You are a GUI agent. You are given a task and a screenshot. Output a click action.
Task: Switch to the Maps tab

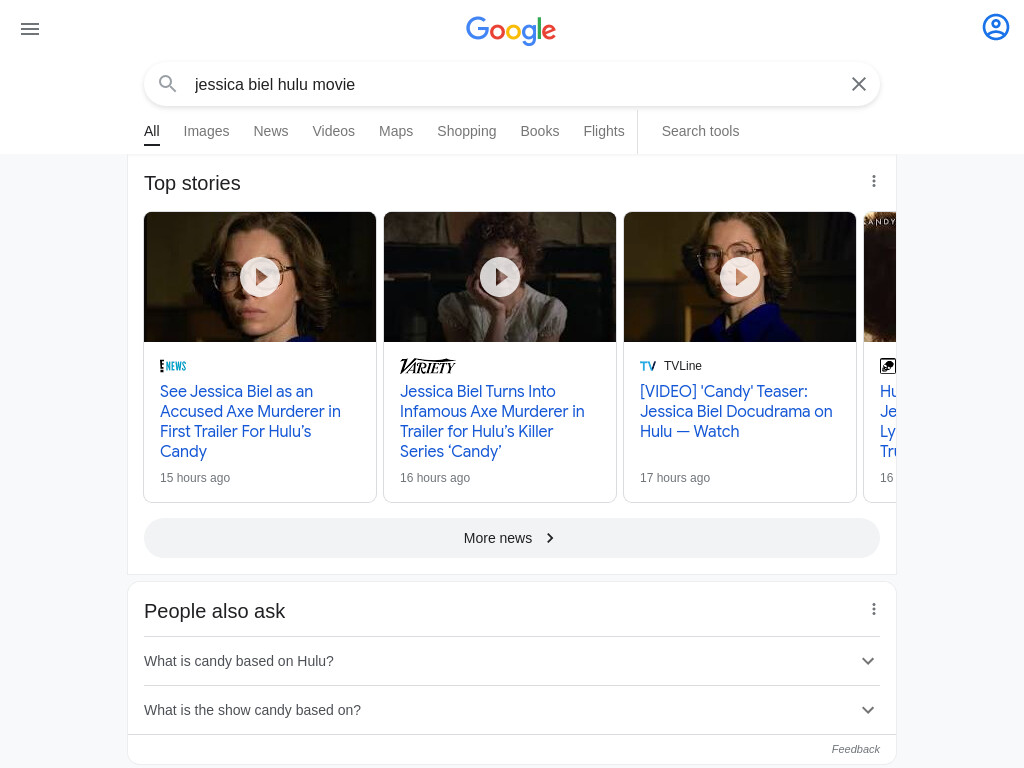(396, 131)
